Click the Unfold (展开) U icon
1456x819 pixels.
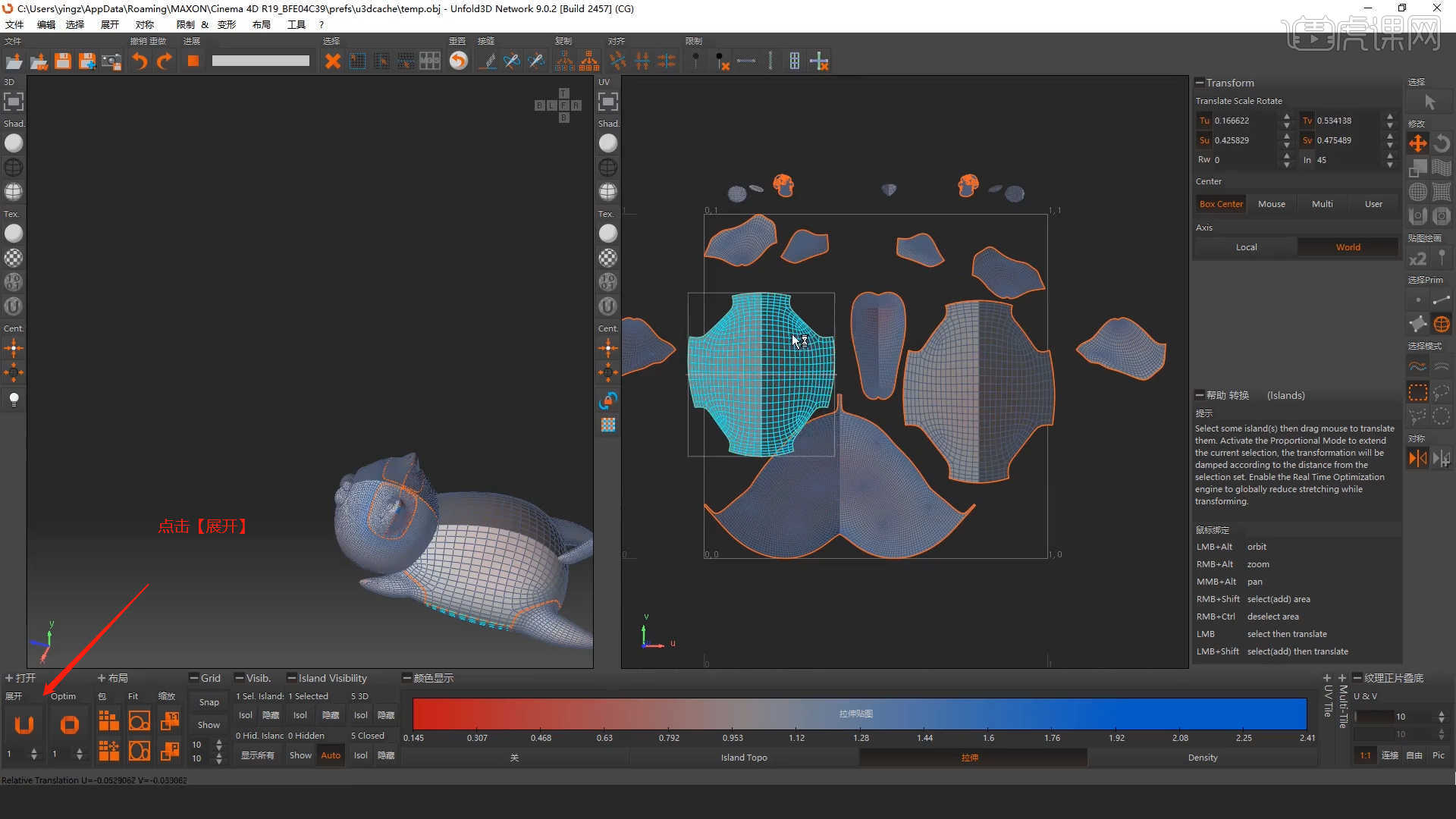coord(24,725)
